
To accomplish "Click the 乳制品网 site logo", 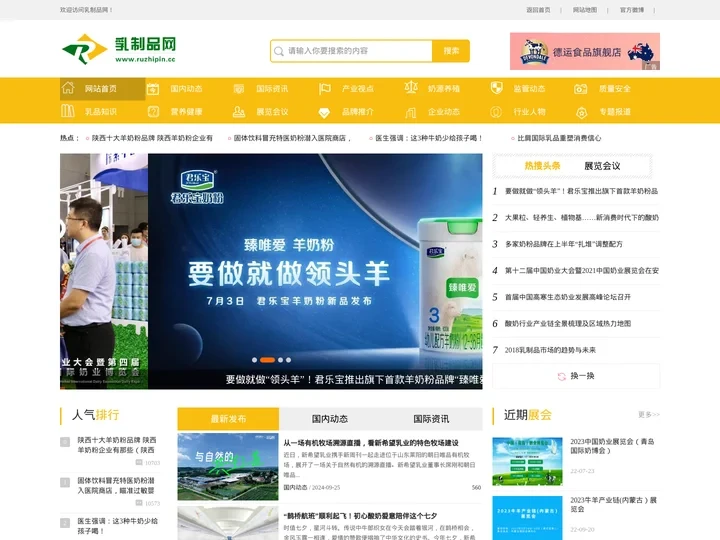I will click(x=119, y=49).
